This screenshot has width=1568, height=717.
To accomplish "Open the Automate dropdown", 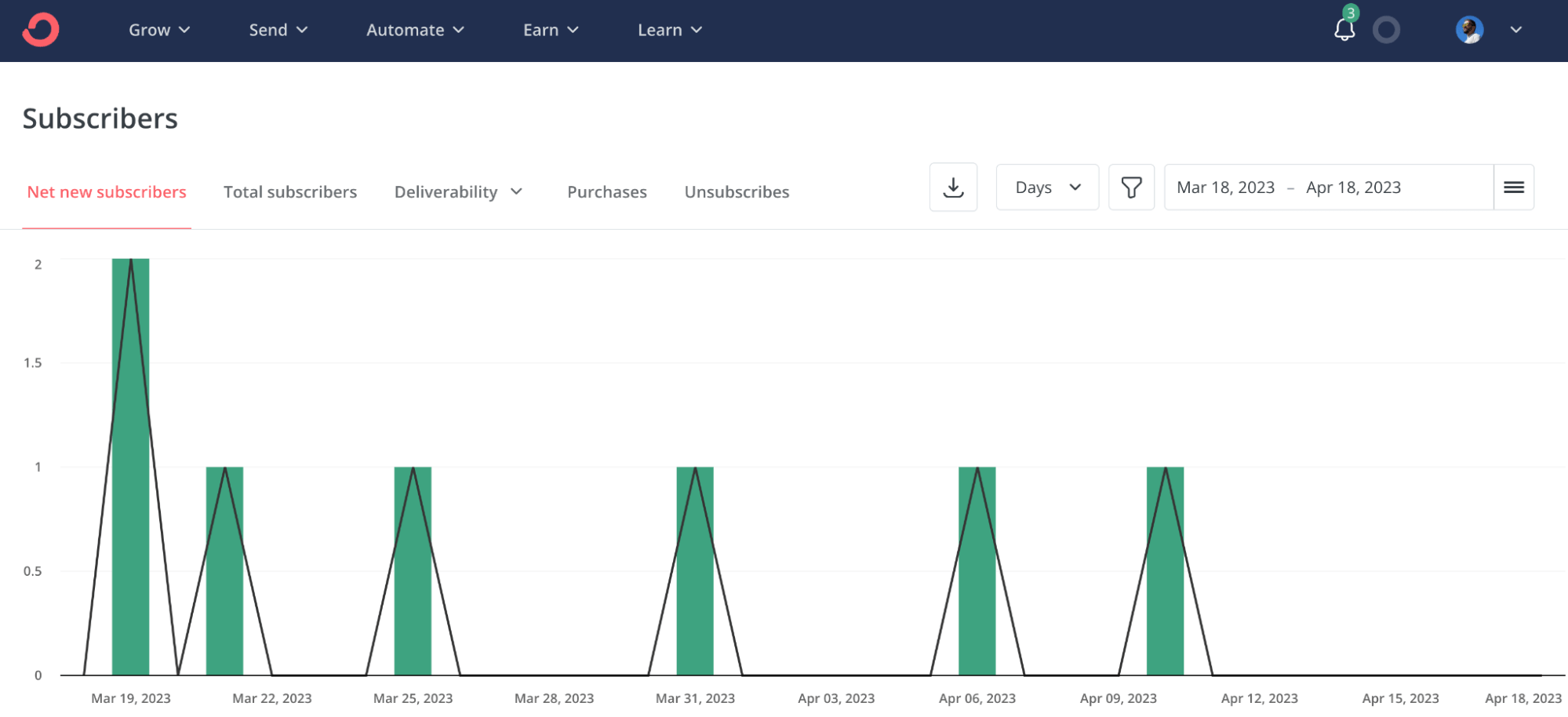I will coord(415,30).
